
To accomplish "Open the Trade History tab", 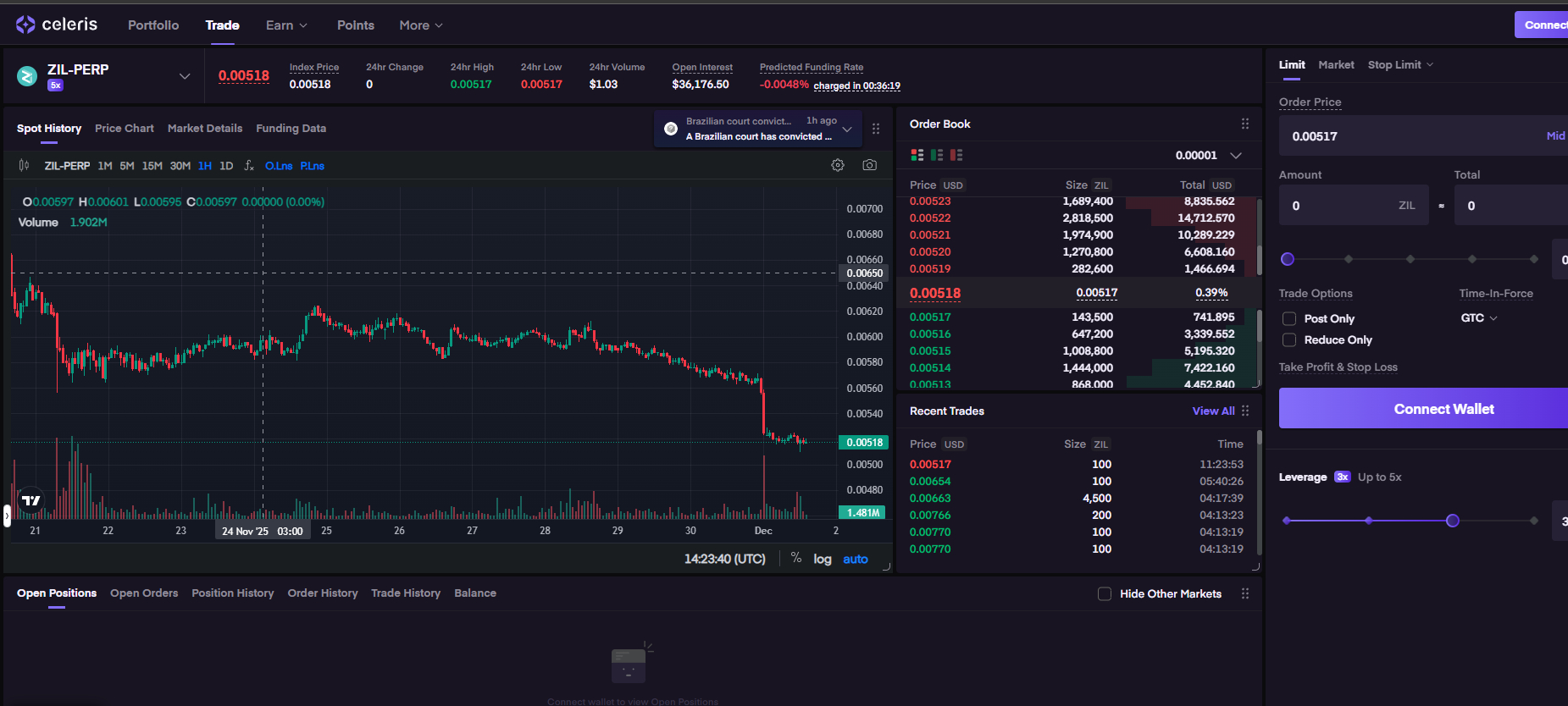I will tap(406, 593).
